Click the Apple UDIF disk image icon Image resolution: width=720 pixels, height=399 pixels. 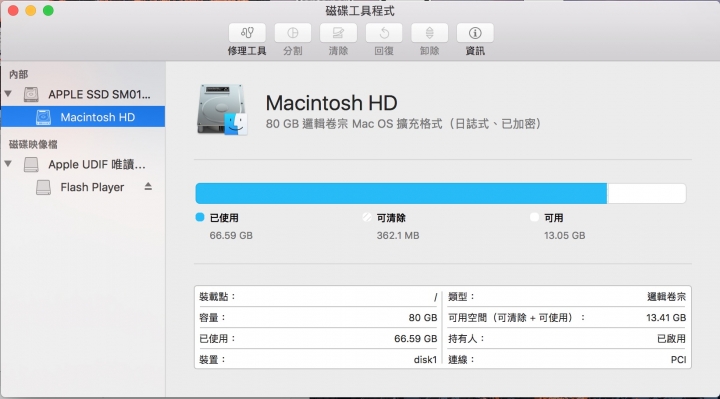click(31, 164)
